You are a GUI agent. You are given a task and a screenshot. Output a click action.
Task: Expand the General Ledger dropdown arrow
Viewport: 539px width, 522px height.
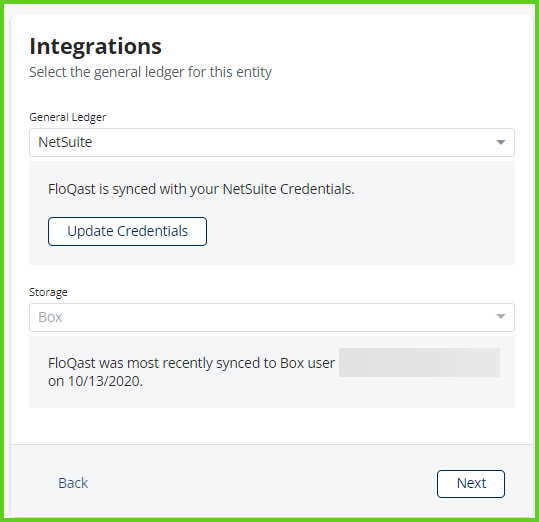click(500, 142)
